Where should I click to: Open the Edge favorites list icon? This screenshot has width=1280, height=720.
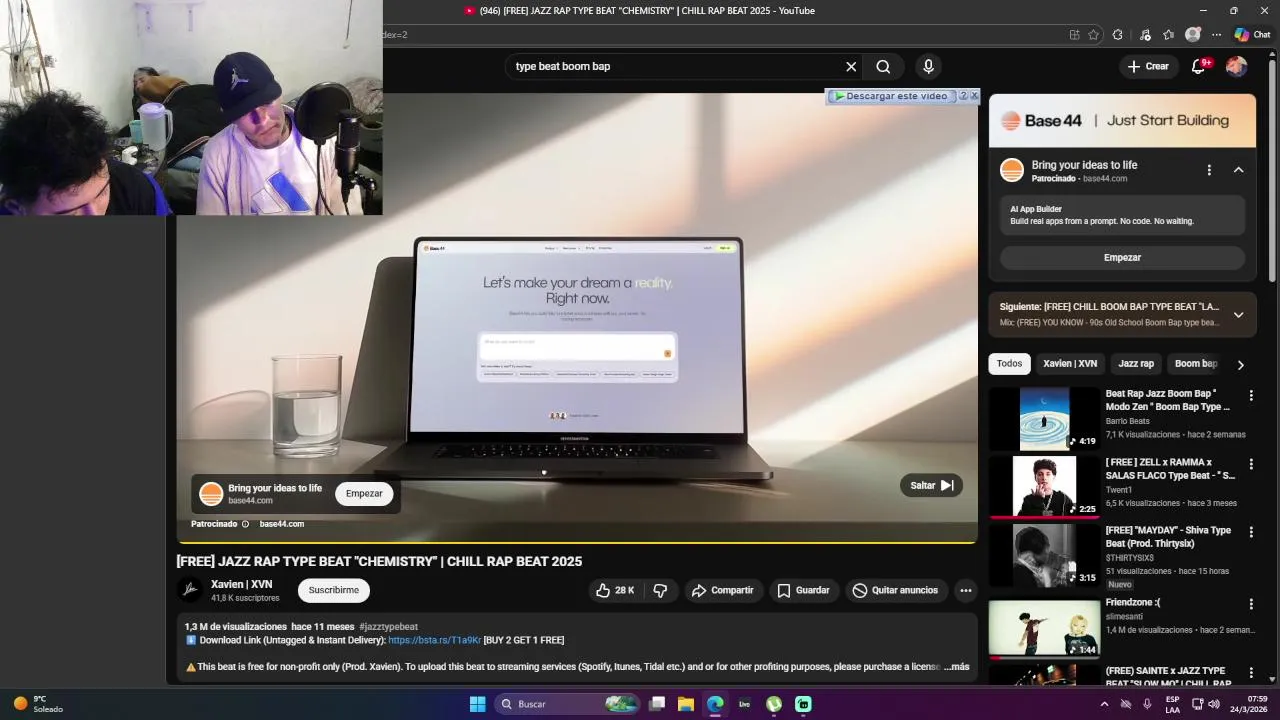click(x=1168, y=35)
